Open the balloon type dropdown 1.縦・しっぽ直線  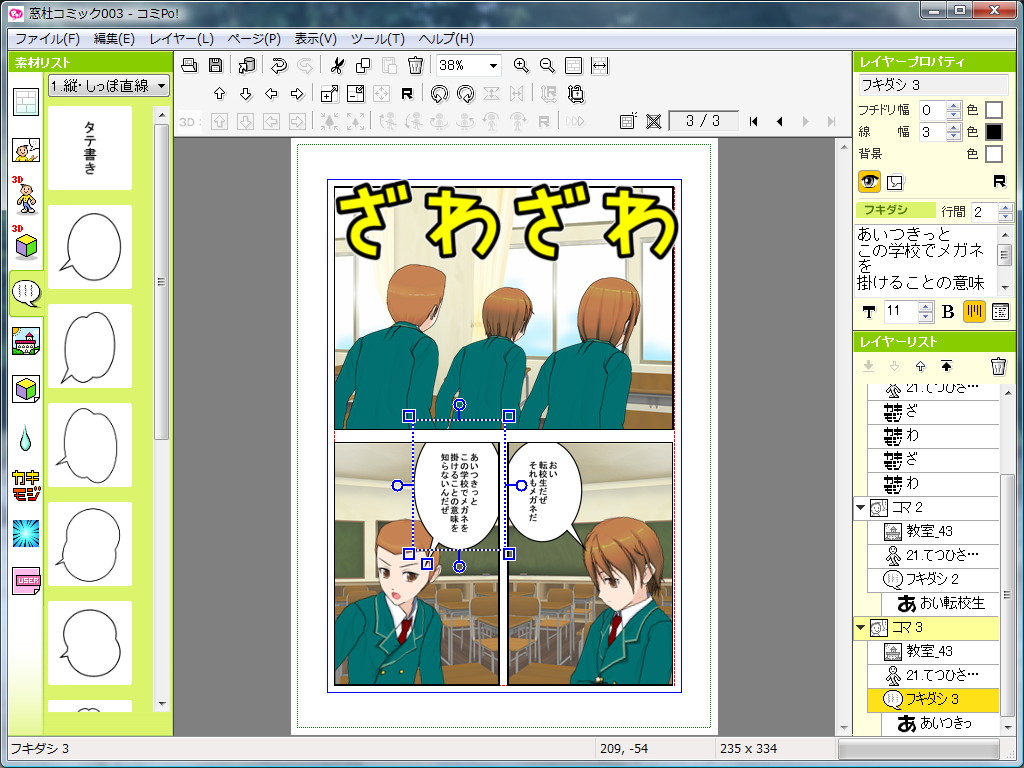108,86
